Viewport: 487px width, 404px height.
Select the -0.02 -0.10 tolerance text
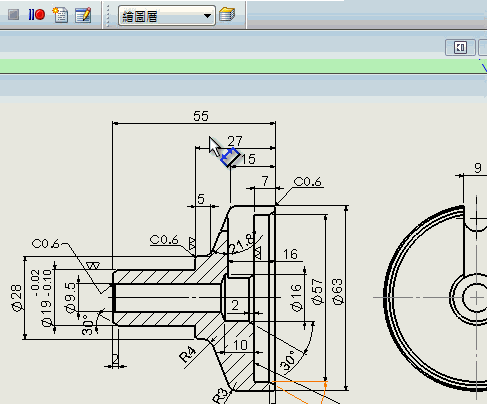coord(41,283)
